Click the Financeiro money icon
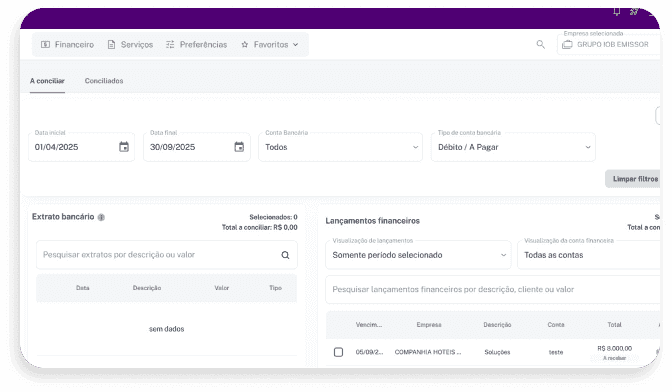 point(45,45)
